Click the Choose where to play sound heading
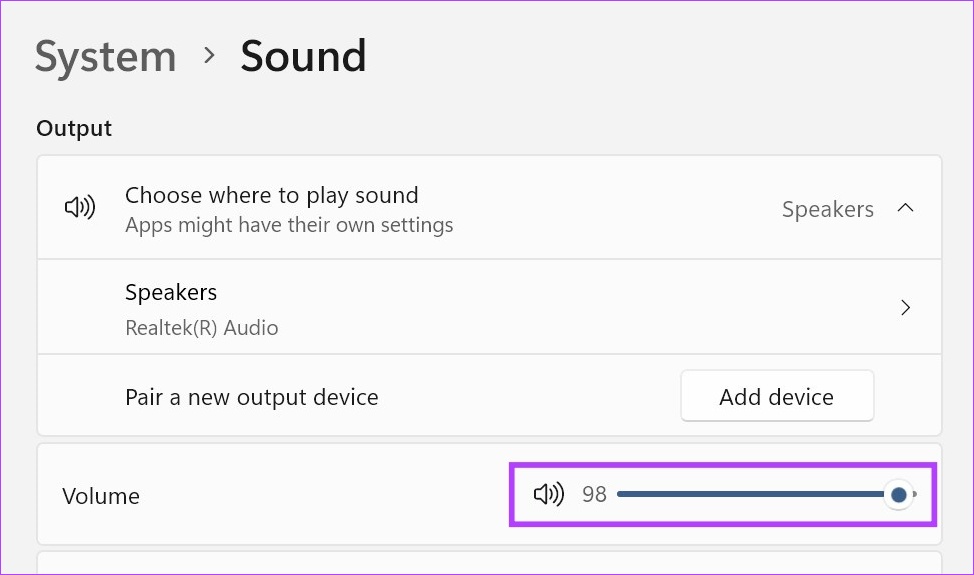The width and height of the screenshot is (974, 575). pyautogui.click(x=271, y=195)
